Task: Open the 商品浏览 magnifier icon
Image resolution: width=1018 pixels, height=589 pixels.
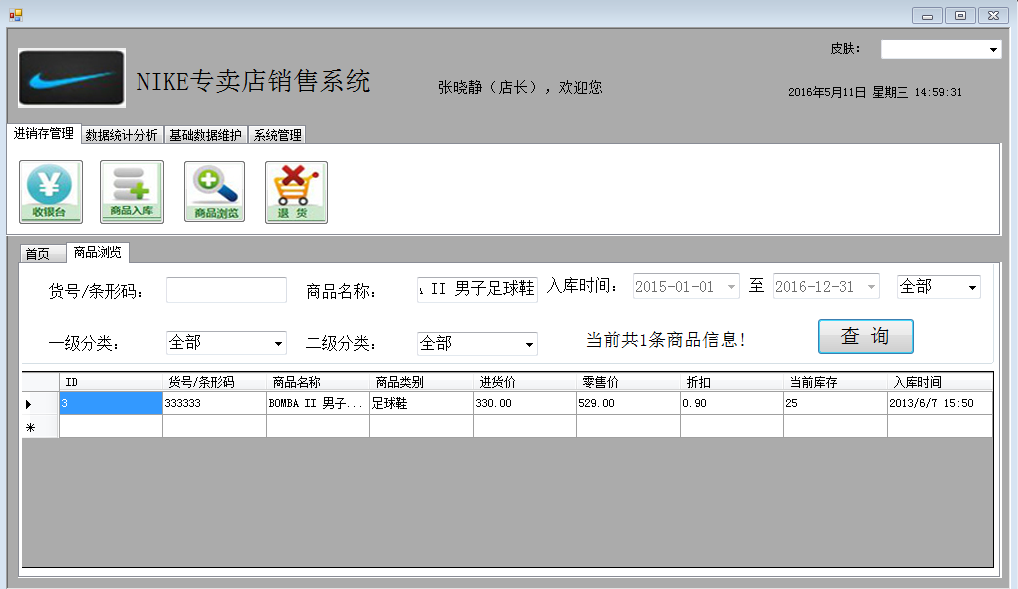Action: pos(215,192)
